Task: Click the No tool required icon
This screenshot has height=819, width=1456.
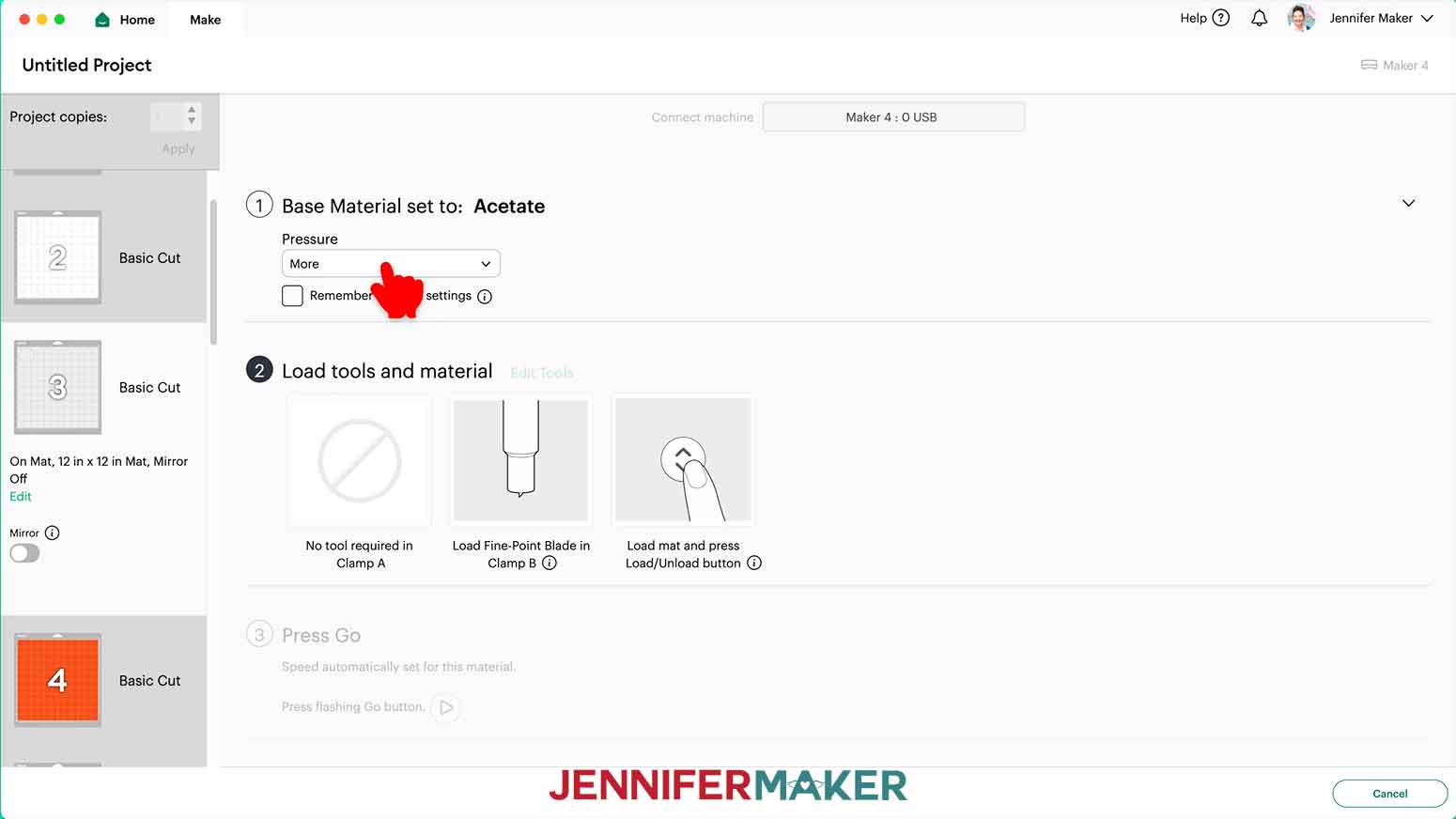Action: tap(360, 460)
